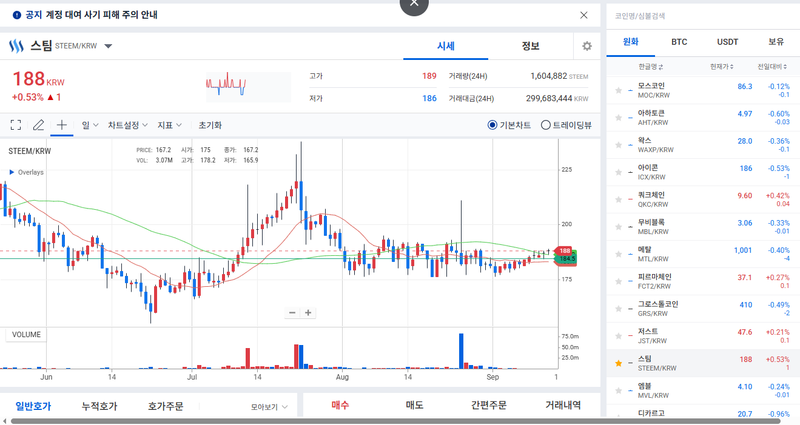Sort coin list by 한글명 column
The width and height of the screenshot is (800, 425).
pyautogui.click(x=651, y=67)
